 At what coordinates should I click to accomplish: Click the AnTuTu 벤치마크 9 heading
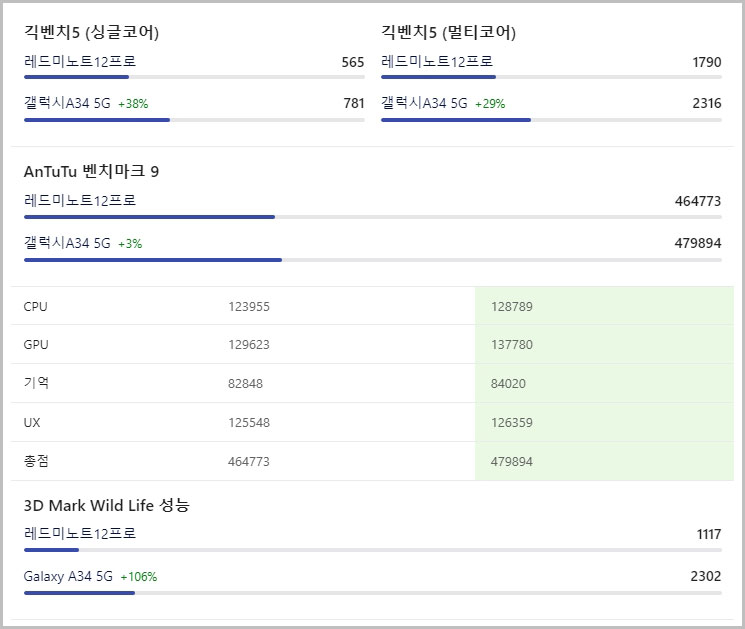pos(91,171)
